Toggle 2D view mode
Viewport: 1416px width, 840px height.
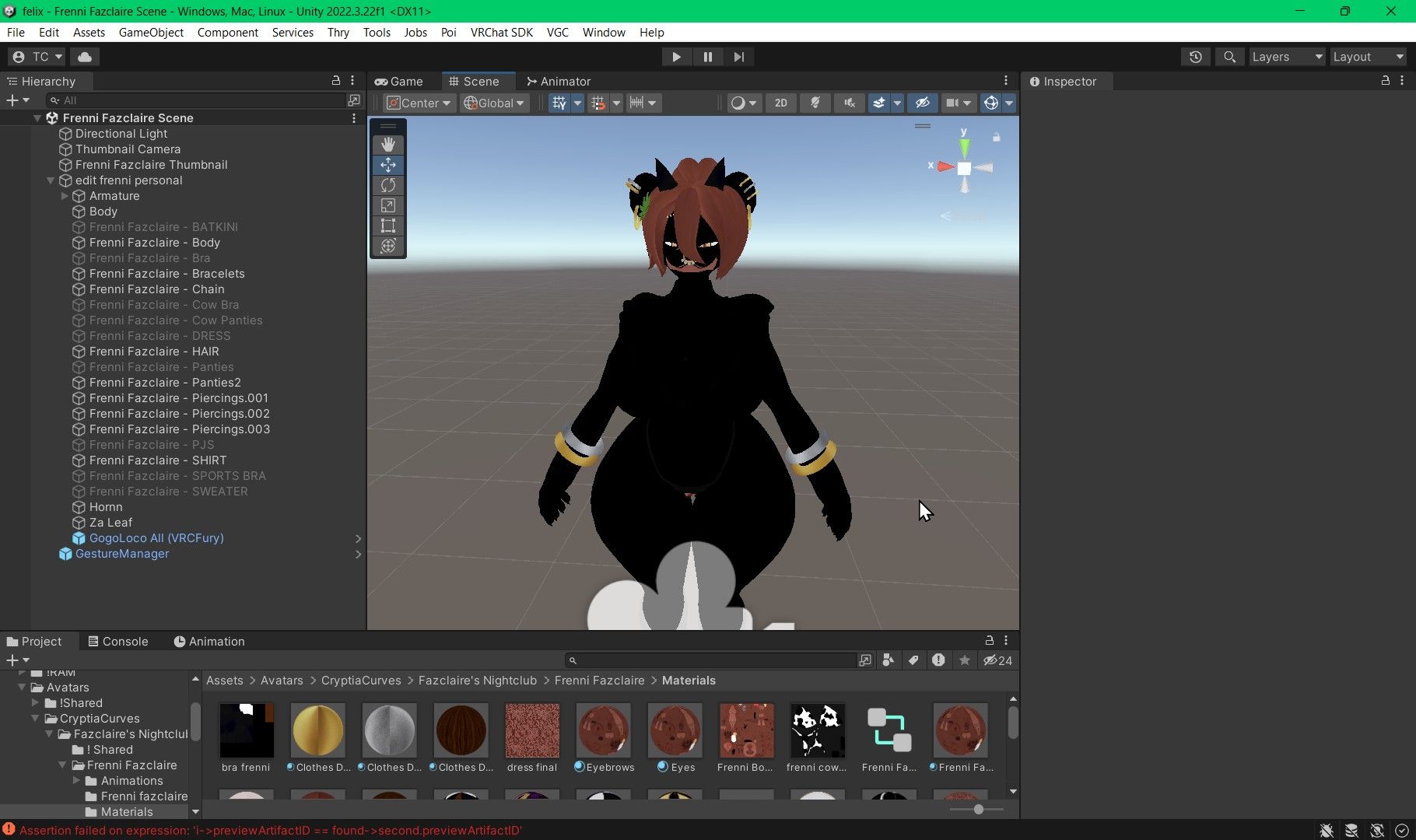pyautogui.click(x=780, y=103)
